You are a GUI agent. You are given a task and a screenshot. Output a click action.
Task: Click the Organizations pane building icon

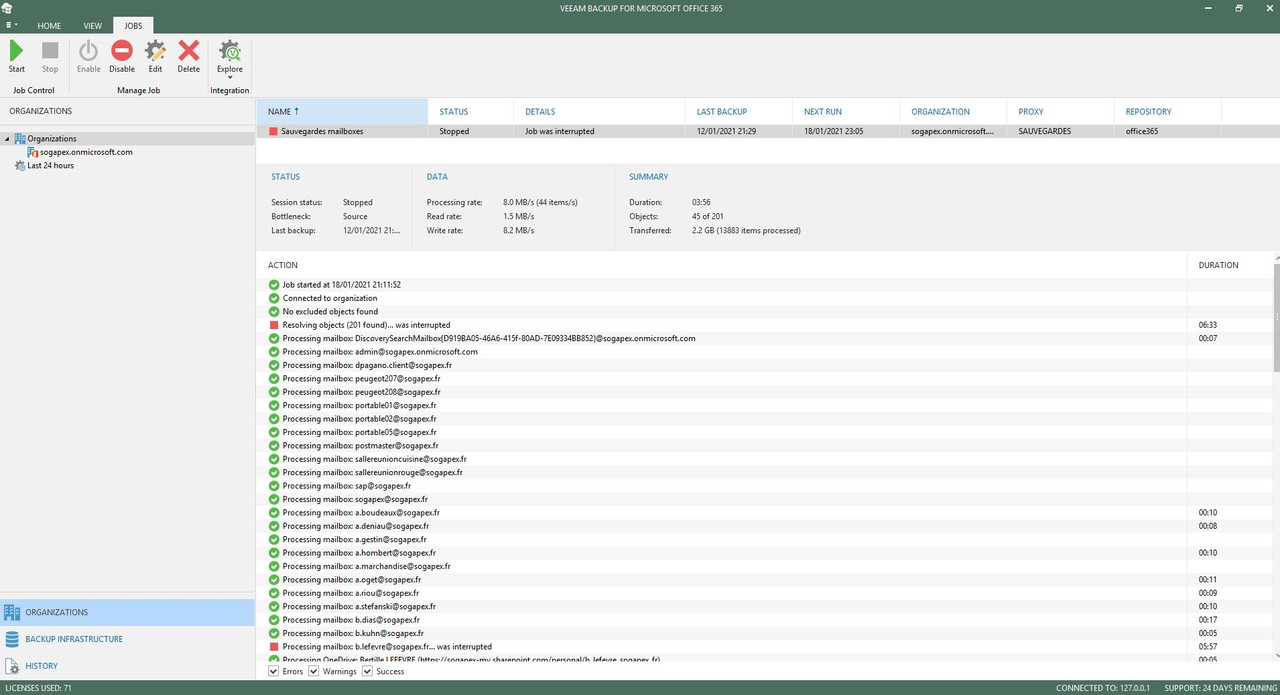click(x=12, y=612)
